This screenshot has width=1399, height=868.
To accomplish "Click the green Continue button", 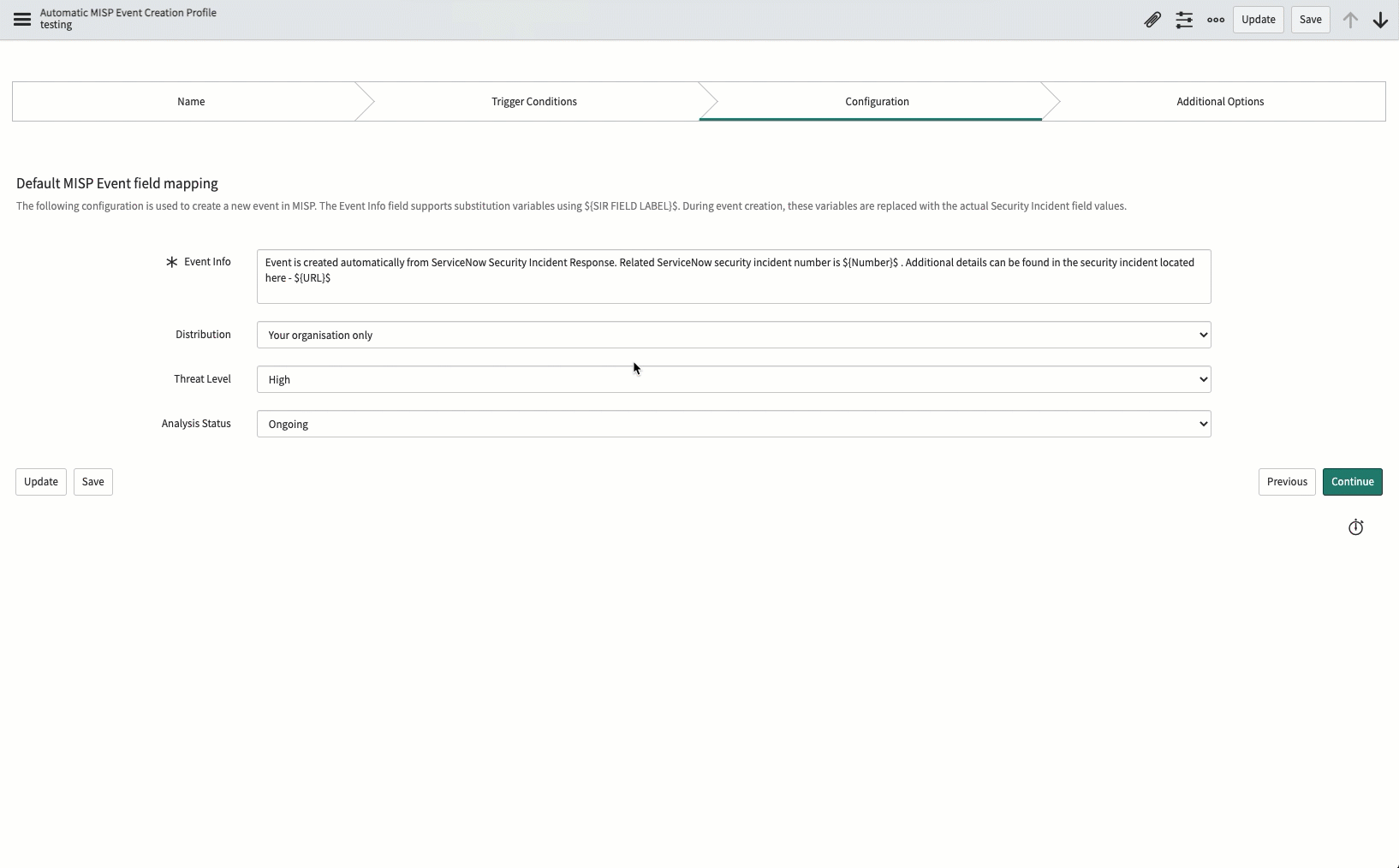I will tap(1353, 482).
